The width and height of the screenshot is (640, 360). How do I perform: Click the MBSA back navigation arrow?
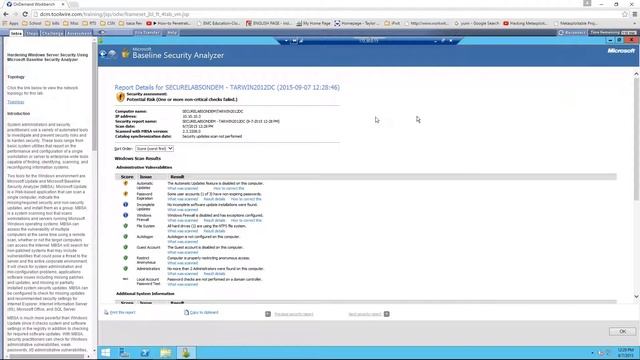pos(103,54)
